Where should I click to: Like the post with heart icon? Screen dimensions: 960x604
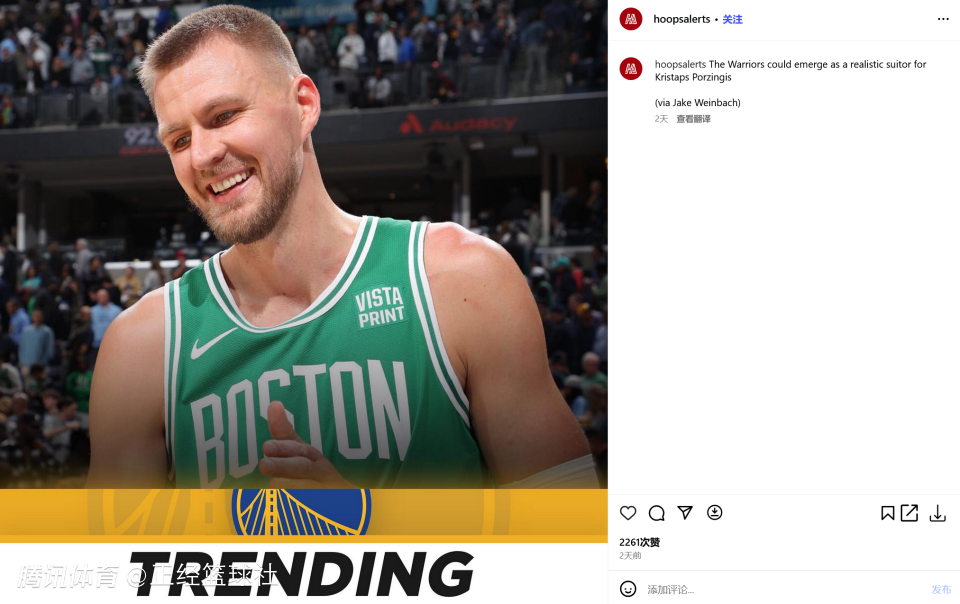628,513
